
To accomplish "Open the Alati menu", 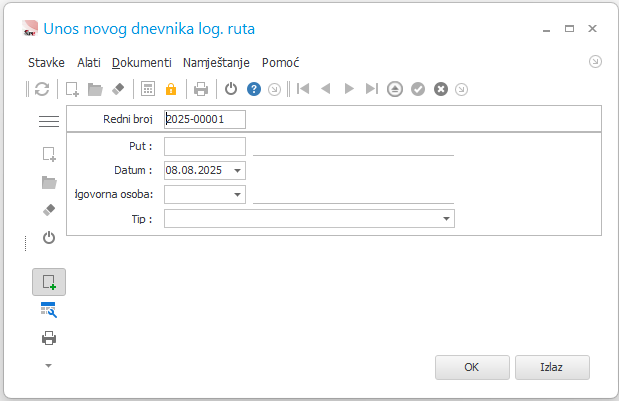I will [89, 63].
